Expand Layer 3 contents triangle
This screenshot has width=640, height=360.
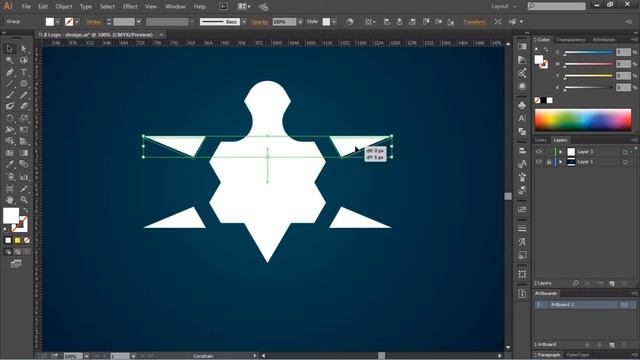(561, 152)
